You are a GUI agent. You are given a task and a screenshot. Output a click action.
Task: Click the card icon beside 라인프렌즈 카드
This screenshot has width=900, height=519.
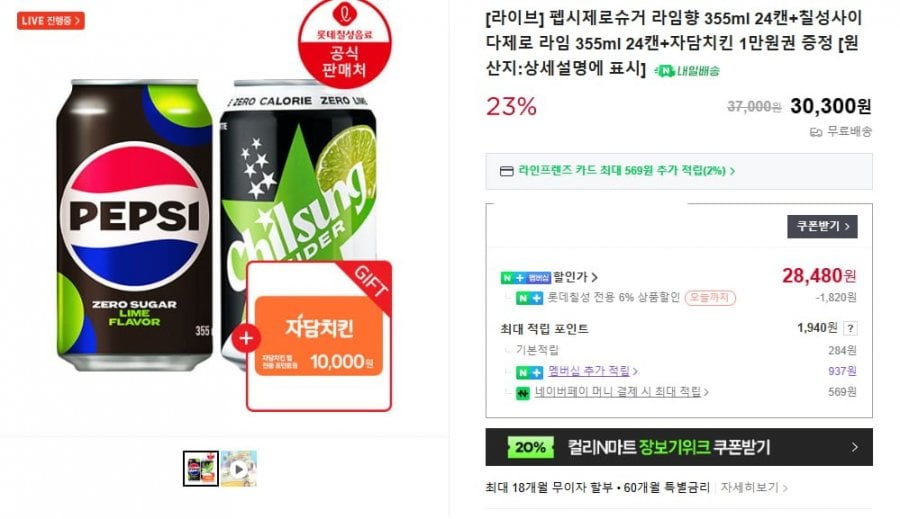[x=506, y=171]
